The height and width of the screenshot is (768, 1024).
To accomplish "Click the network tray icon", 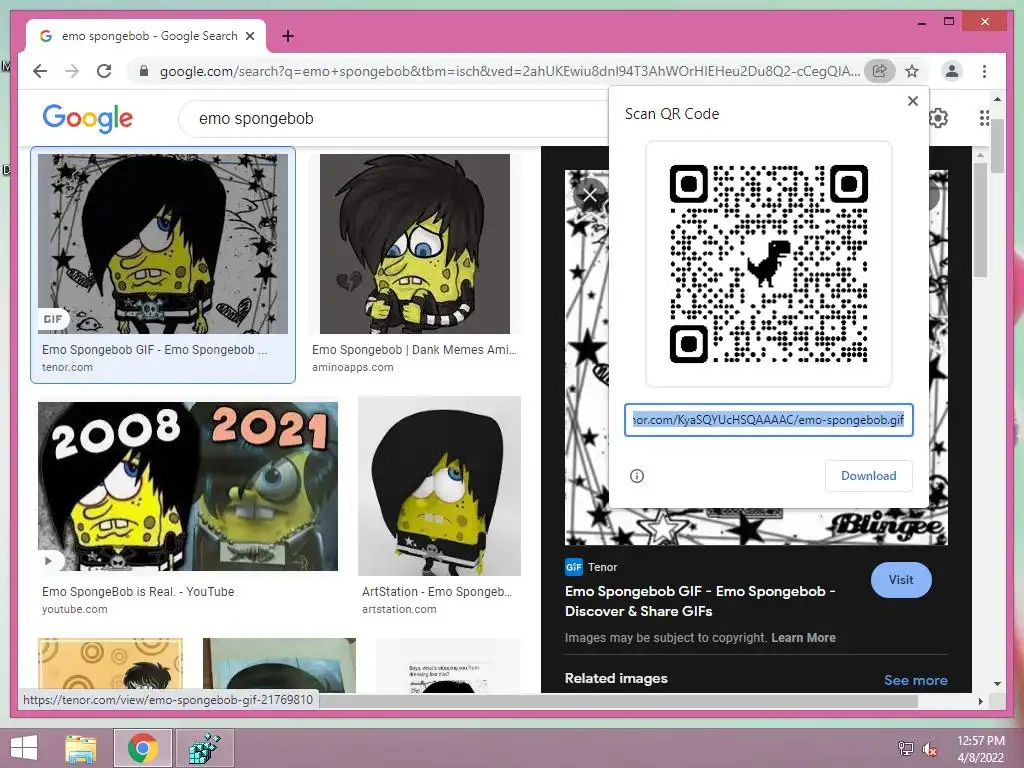I will (x=905, y=748).
